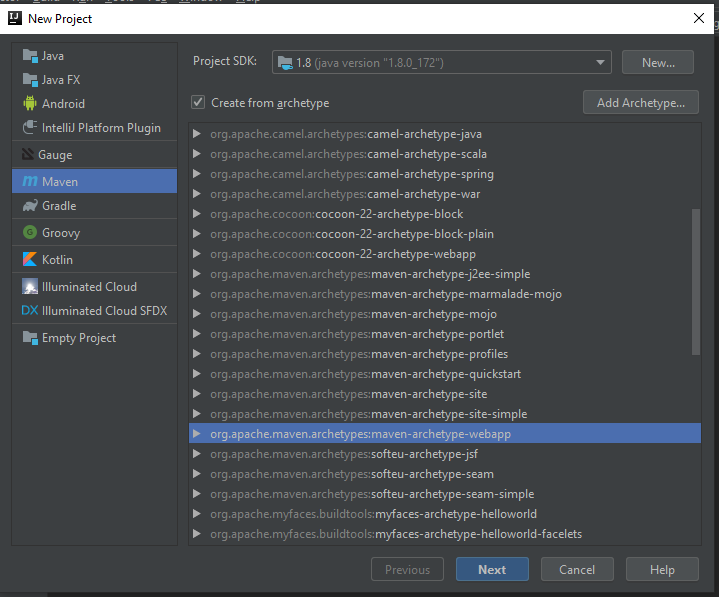Click the Next button

pyautogui.click(x=492, y=569)
